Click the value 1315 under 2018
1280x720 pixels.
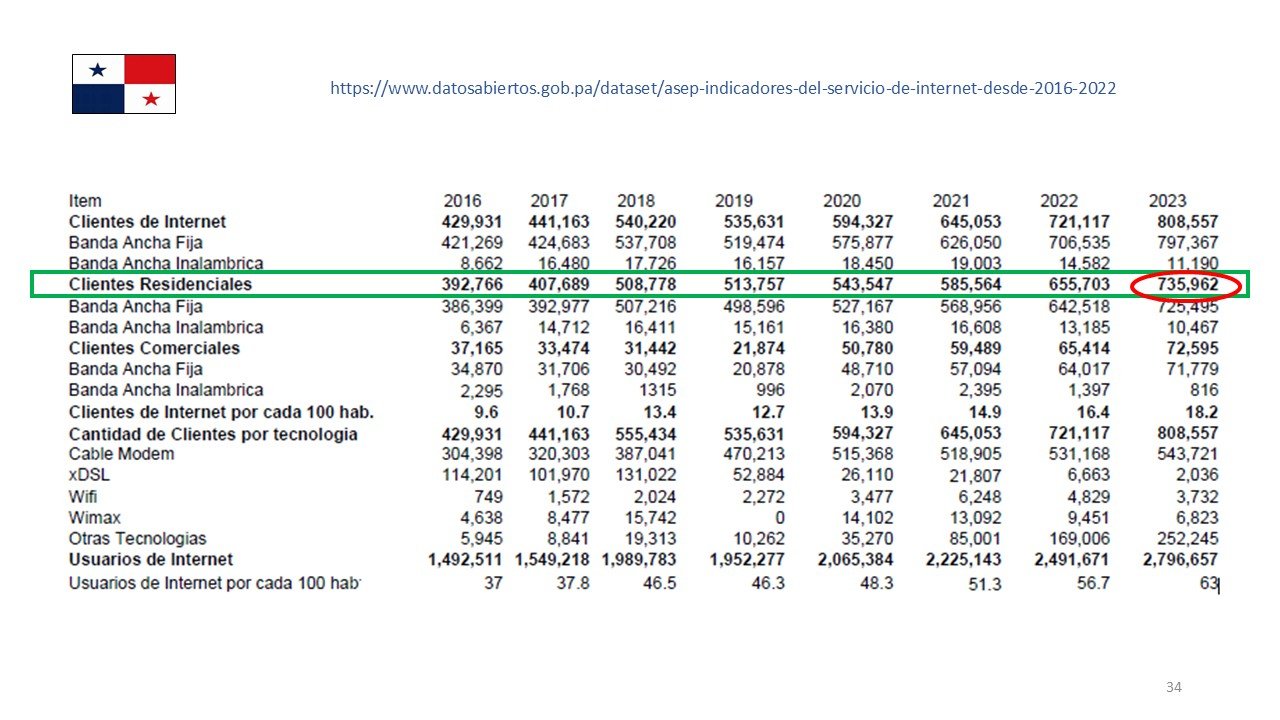click(658, 390)
